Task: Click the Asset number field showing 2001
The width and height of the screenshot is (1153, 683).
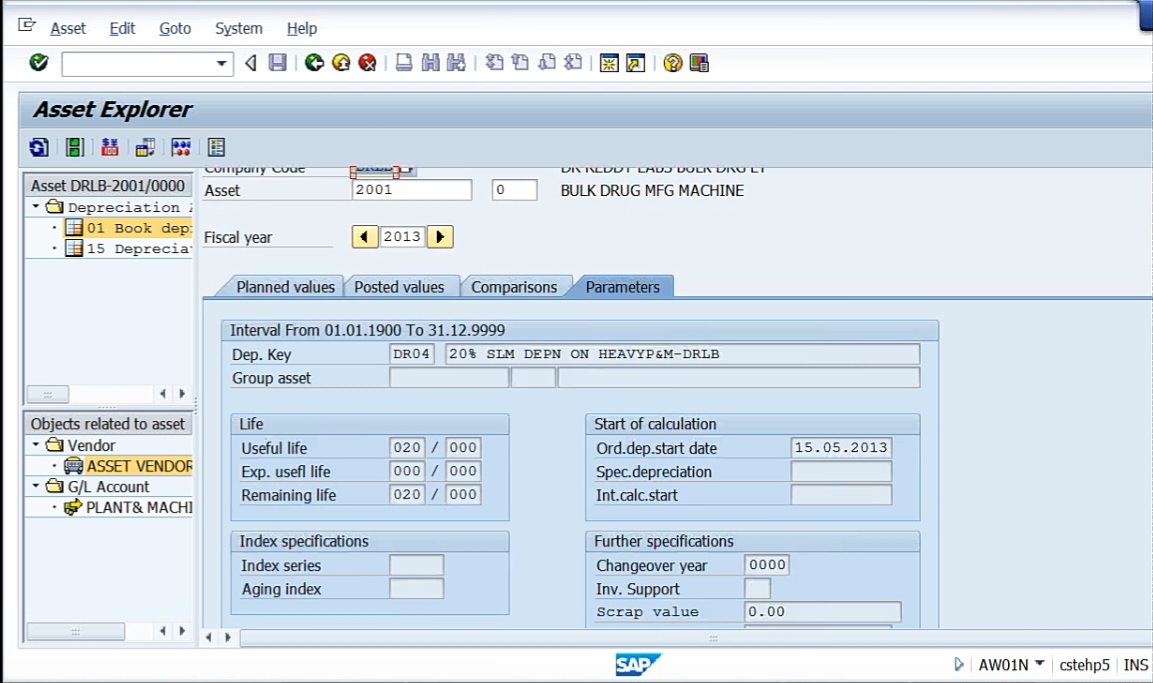Action: pyautogui.click(x=412, y=190)
